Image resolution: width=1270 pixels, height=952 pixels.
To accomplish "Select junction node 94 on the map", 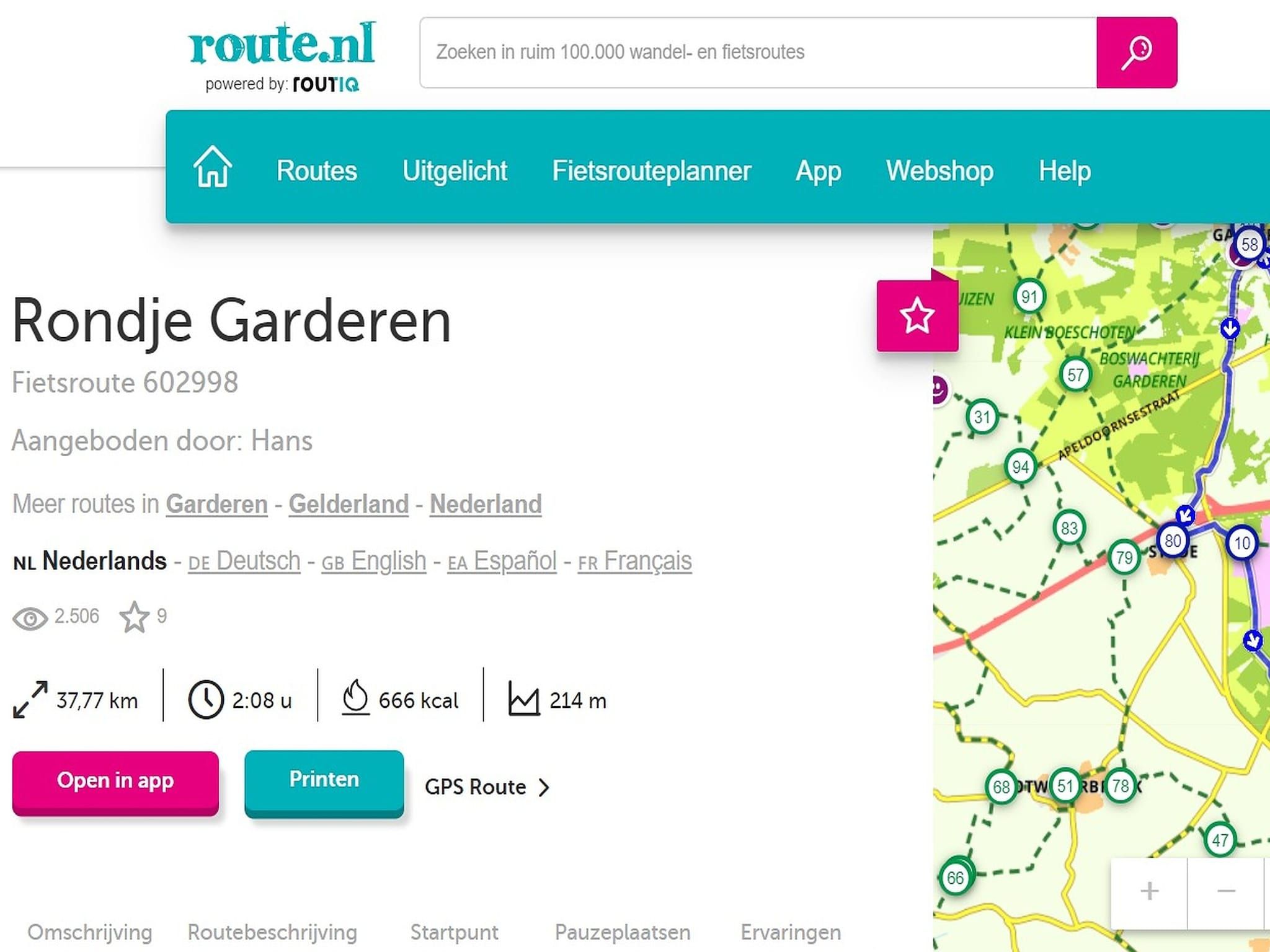I will pyautogui.click(x=1020, y=467).
